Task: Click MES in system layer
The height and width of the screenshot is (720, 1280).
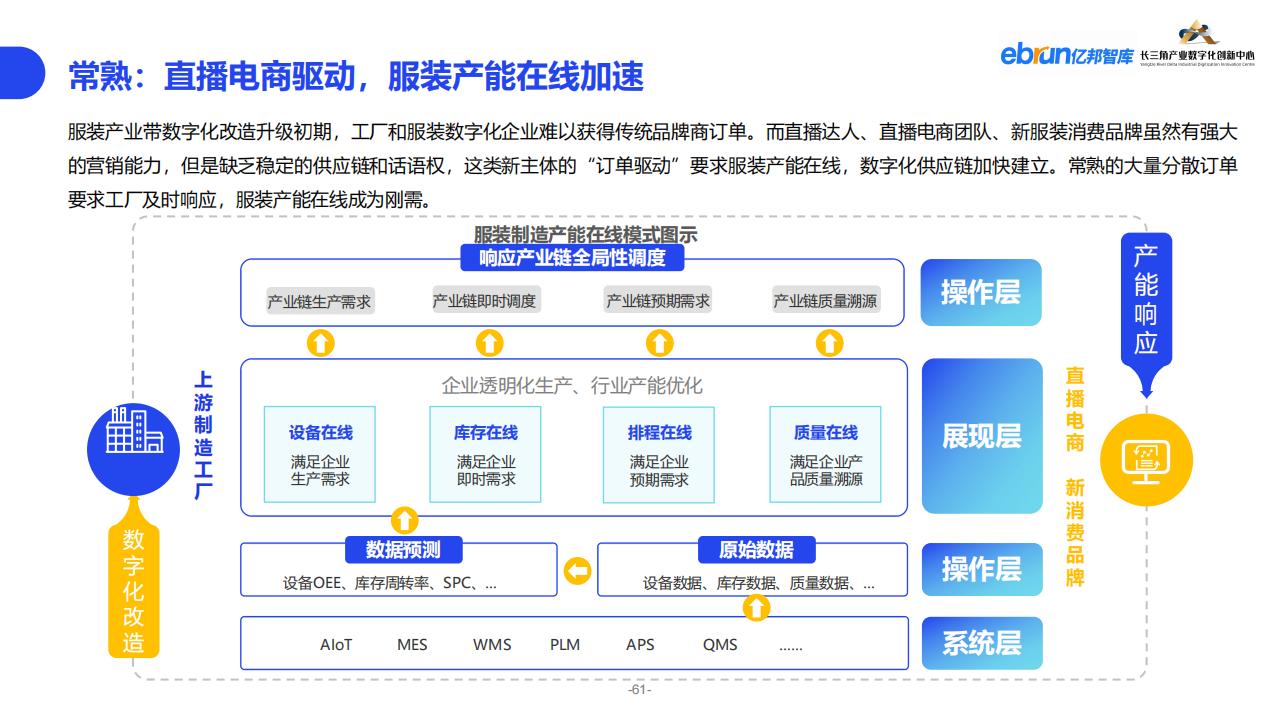Action: [412, 645]
